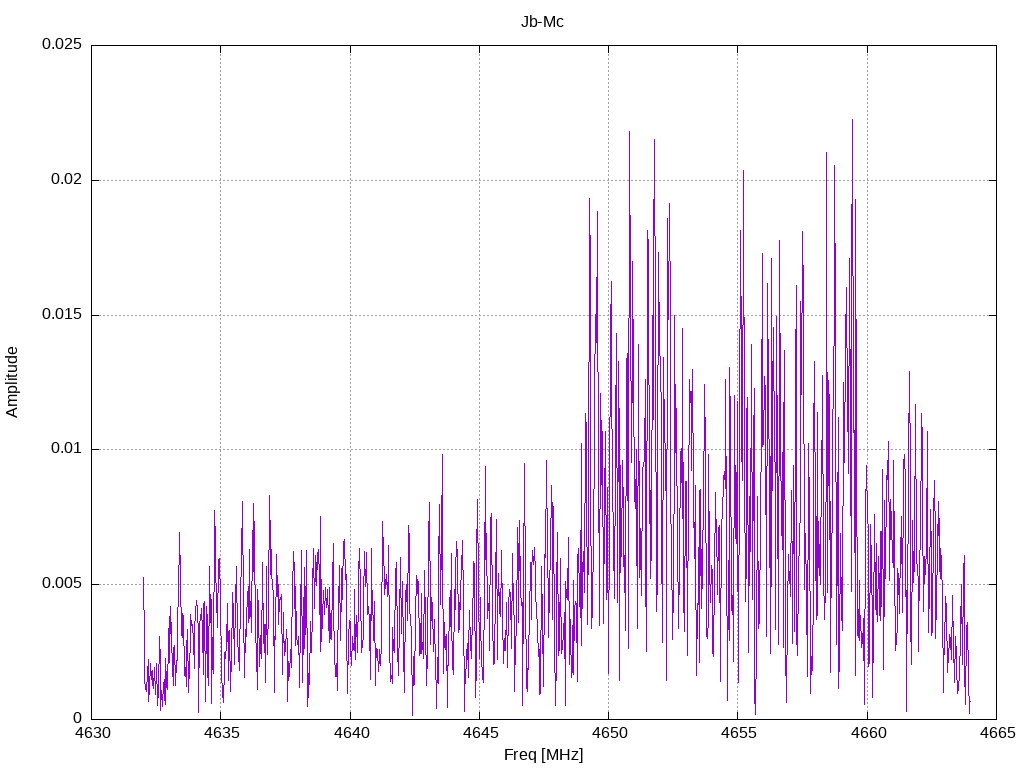Click the x-axis tick label 4665

tap(997, 733)
